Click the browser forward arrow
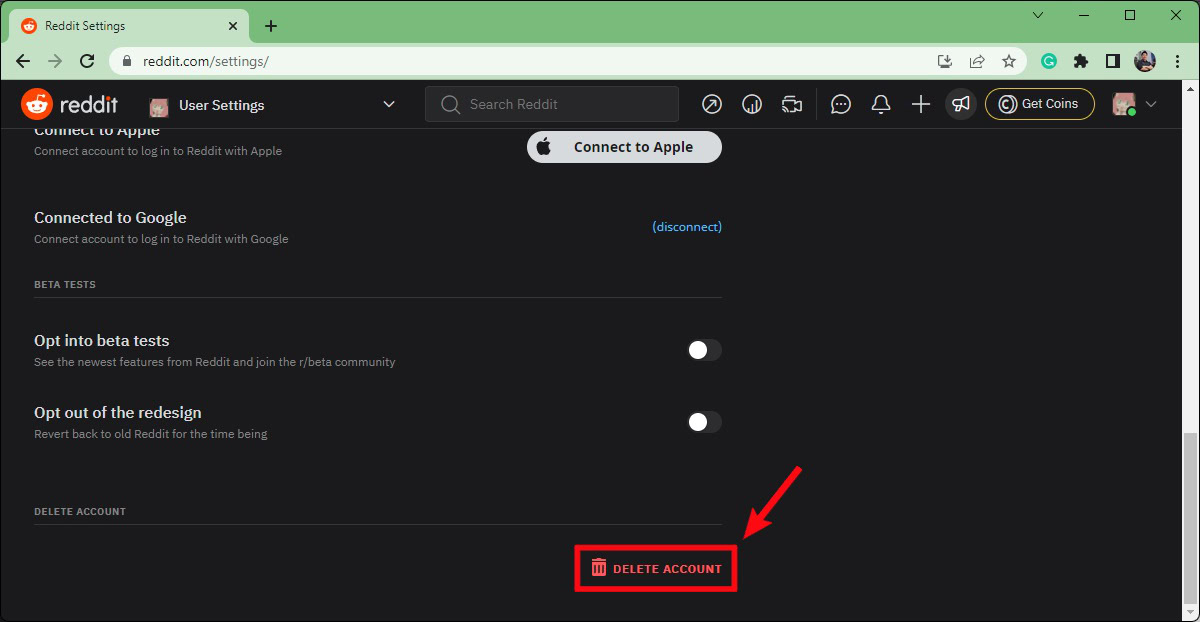Viewport: 1200px width, 622px height. [x=55, y=61]
